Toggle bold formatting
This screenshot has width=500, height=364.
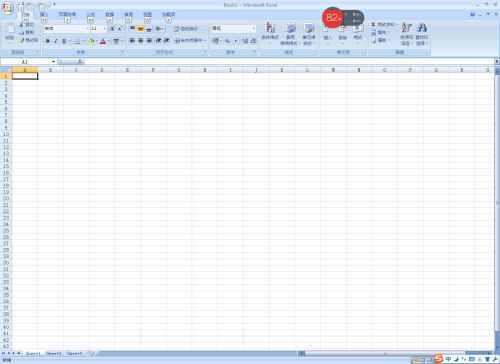point(47,41)
